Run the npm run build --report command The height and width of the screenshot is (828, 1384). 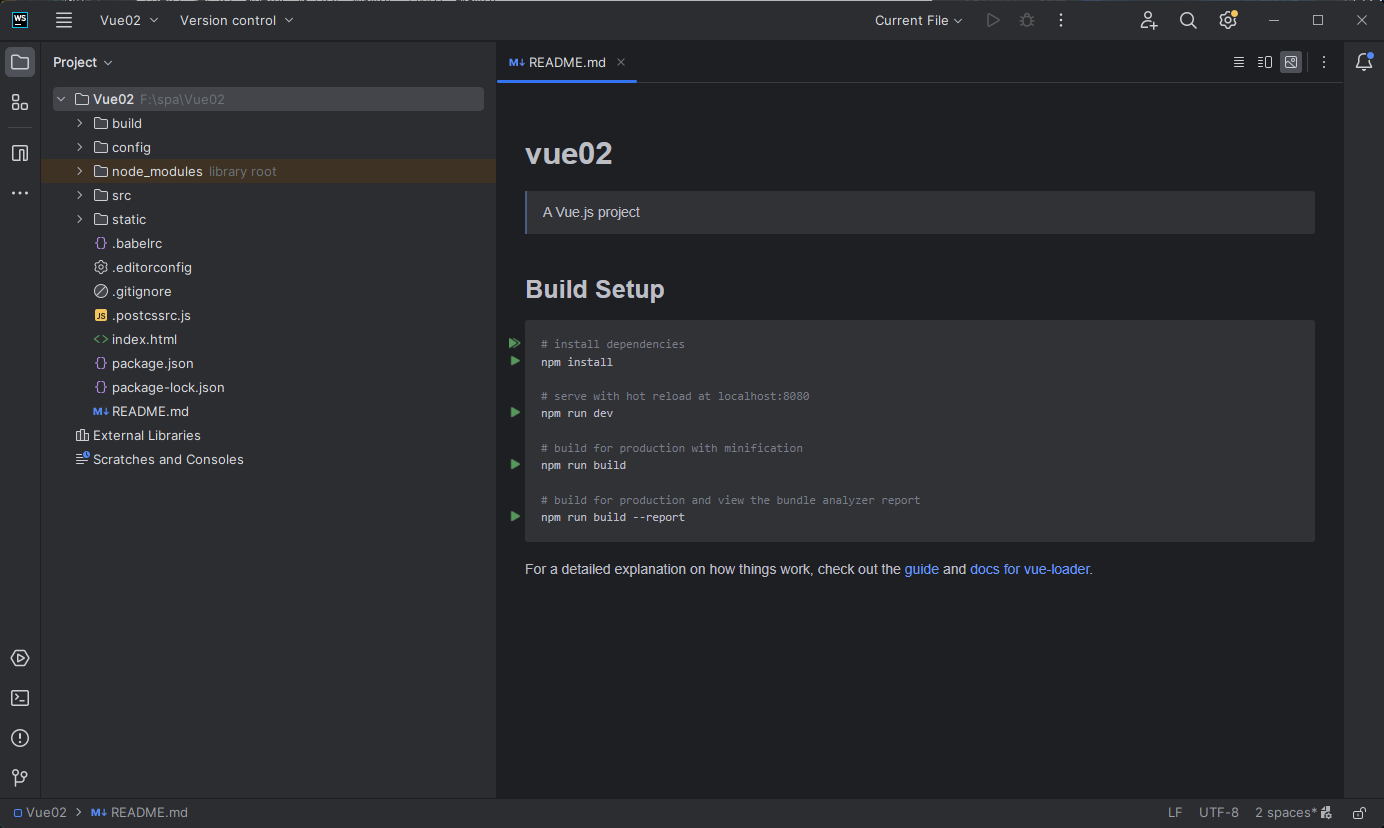click(515, 516)
